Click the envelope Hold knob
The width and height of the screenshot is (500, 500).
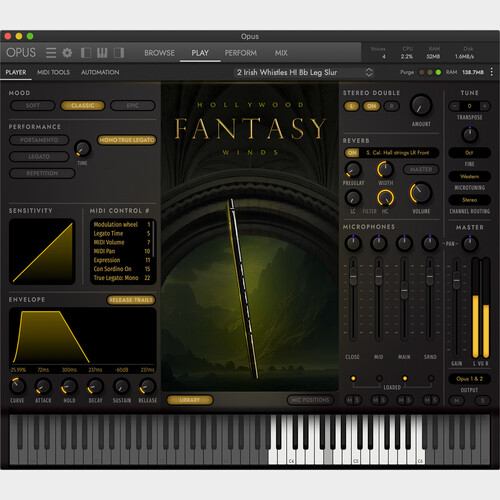coord(69,386)
